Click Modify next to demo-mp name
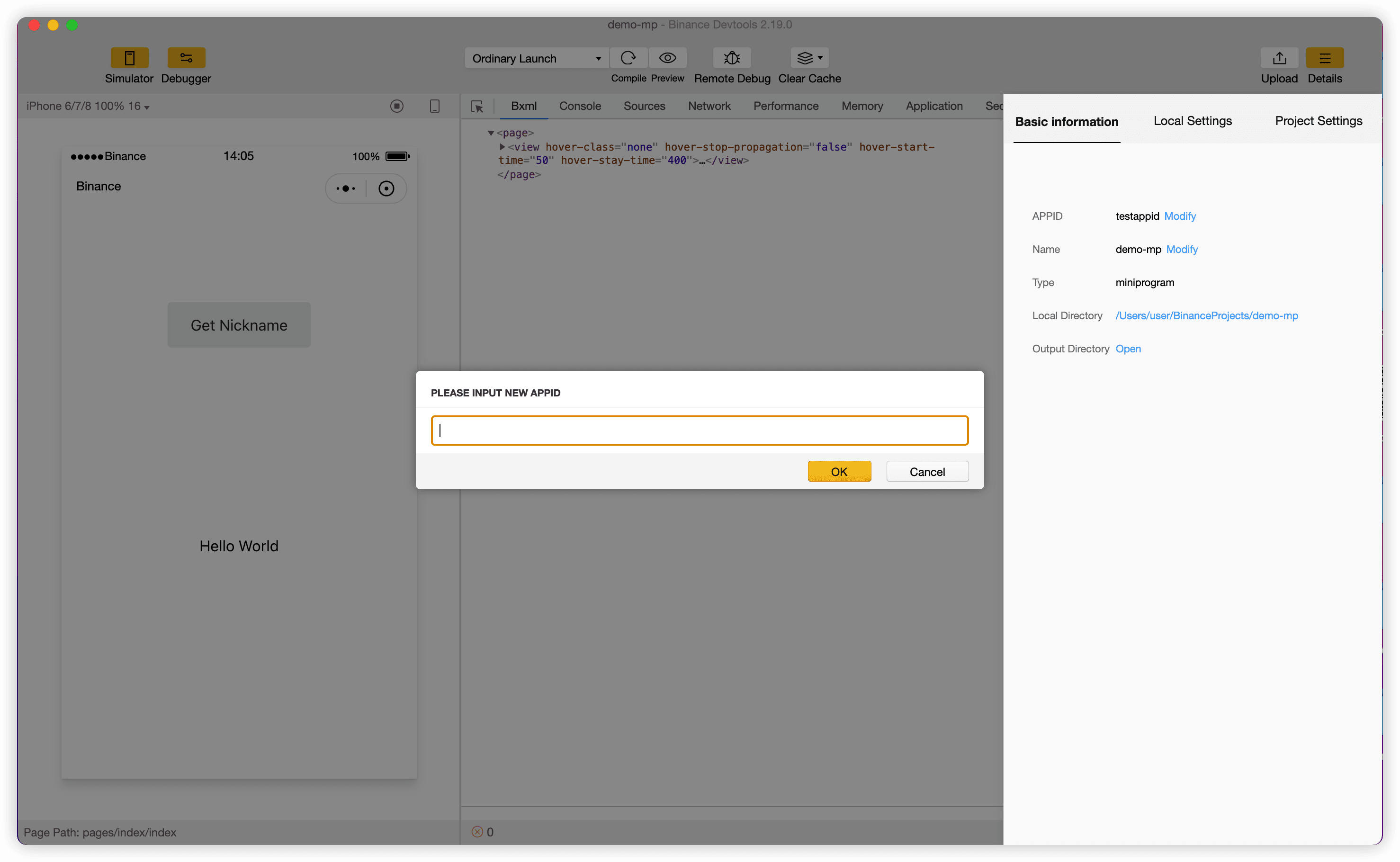Viewport: 1400px width, 862px height. tap(1182, 249)
